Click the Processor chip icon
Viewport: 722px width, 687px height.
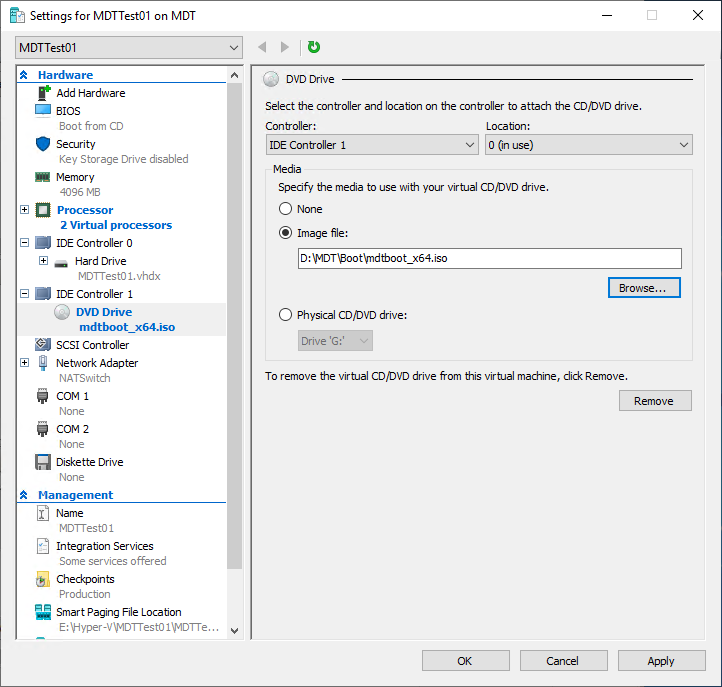click(43, 210)
